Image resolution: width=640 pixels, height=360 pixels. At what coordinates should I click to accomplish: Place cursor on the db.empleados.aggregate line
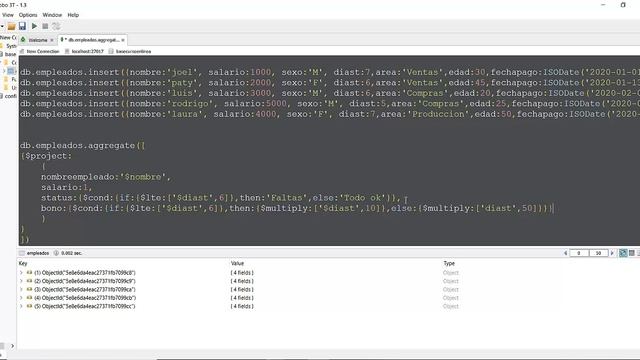pyautogui.click(x=83, y=146)
